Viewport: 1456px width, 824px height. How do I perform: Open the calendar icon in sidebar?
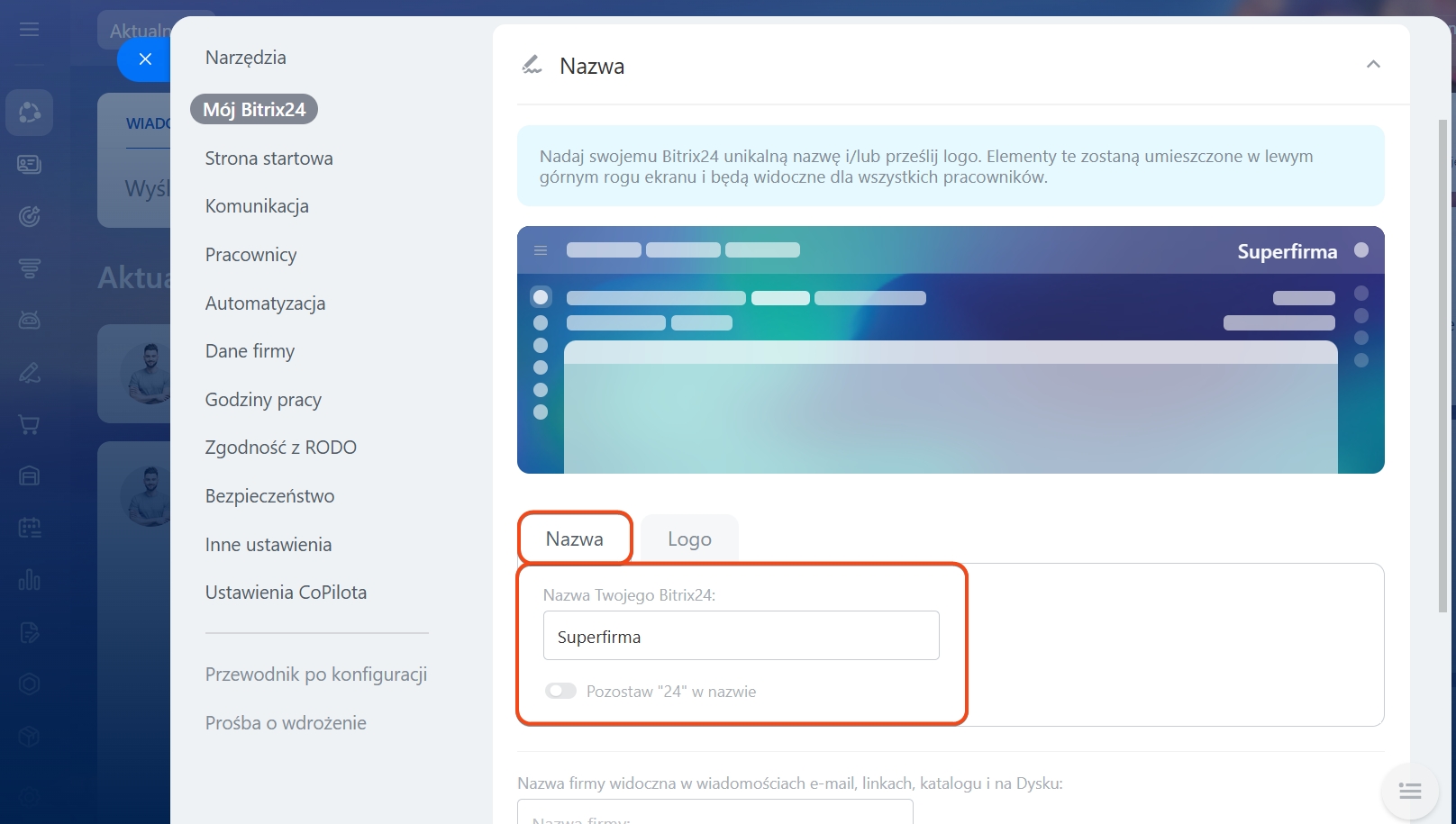30,528
